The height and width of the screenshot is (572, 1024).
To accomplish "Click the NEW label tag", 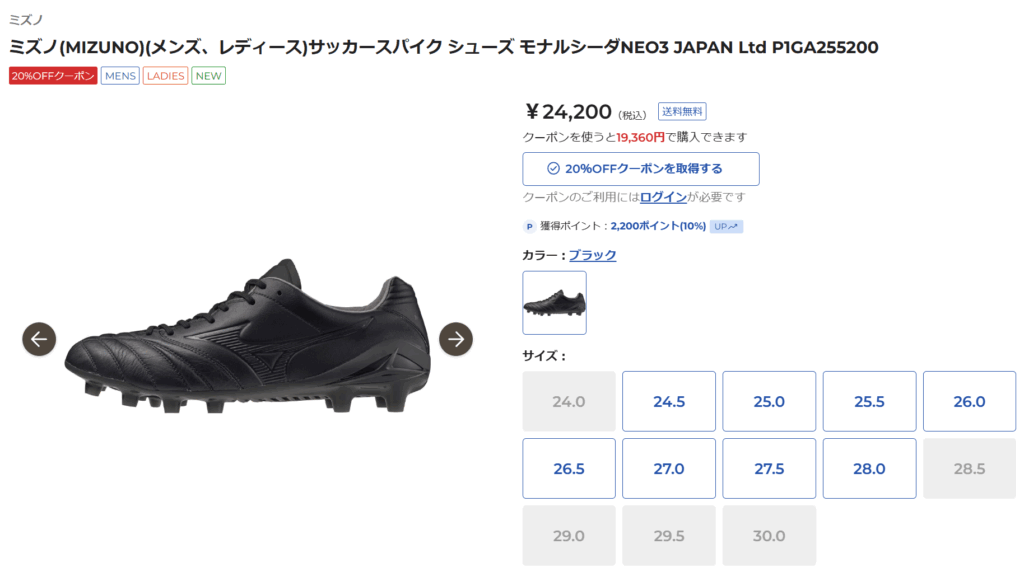I will pos(208,76).
